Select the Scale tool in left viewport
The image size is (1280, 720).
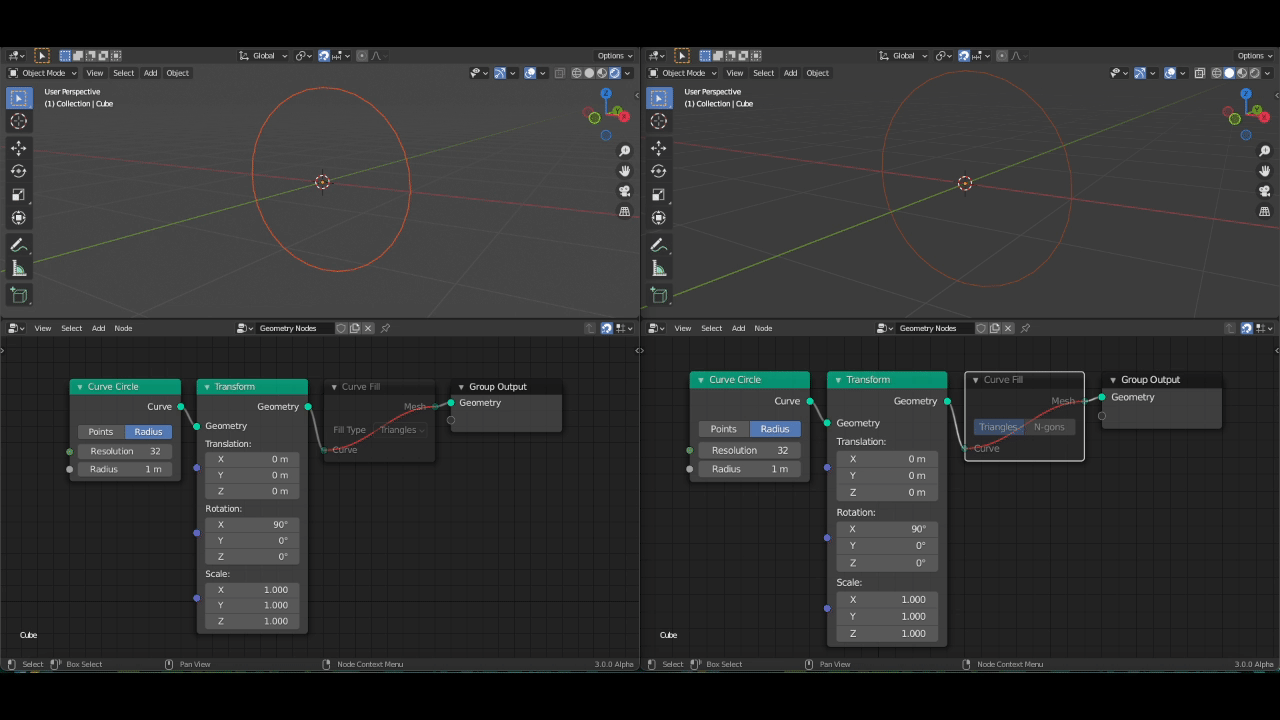[18, 194]
